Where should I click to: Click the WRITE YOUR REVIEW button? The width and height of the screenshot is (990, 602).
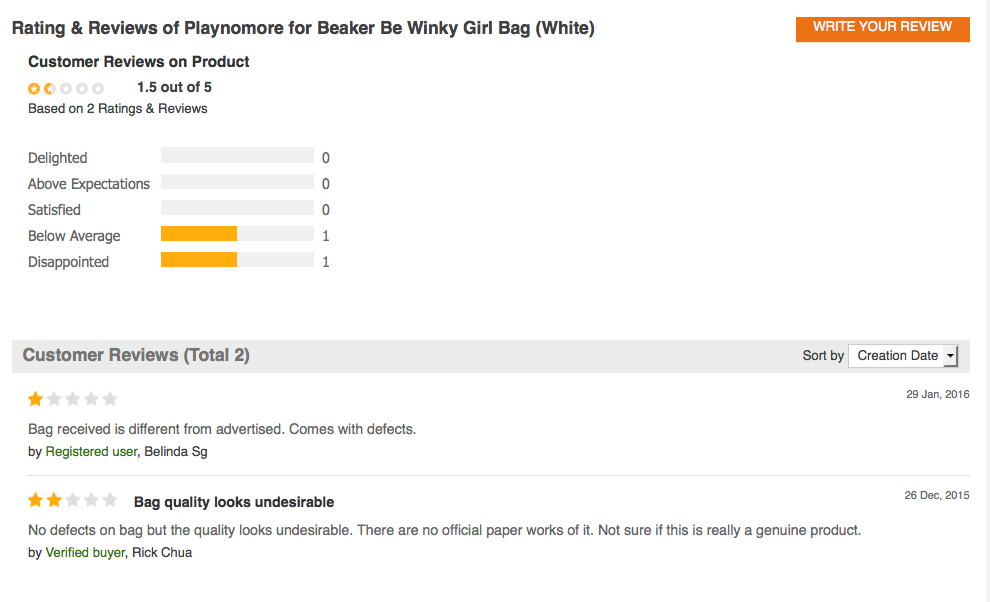click(x=881, y=27)
